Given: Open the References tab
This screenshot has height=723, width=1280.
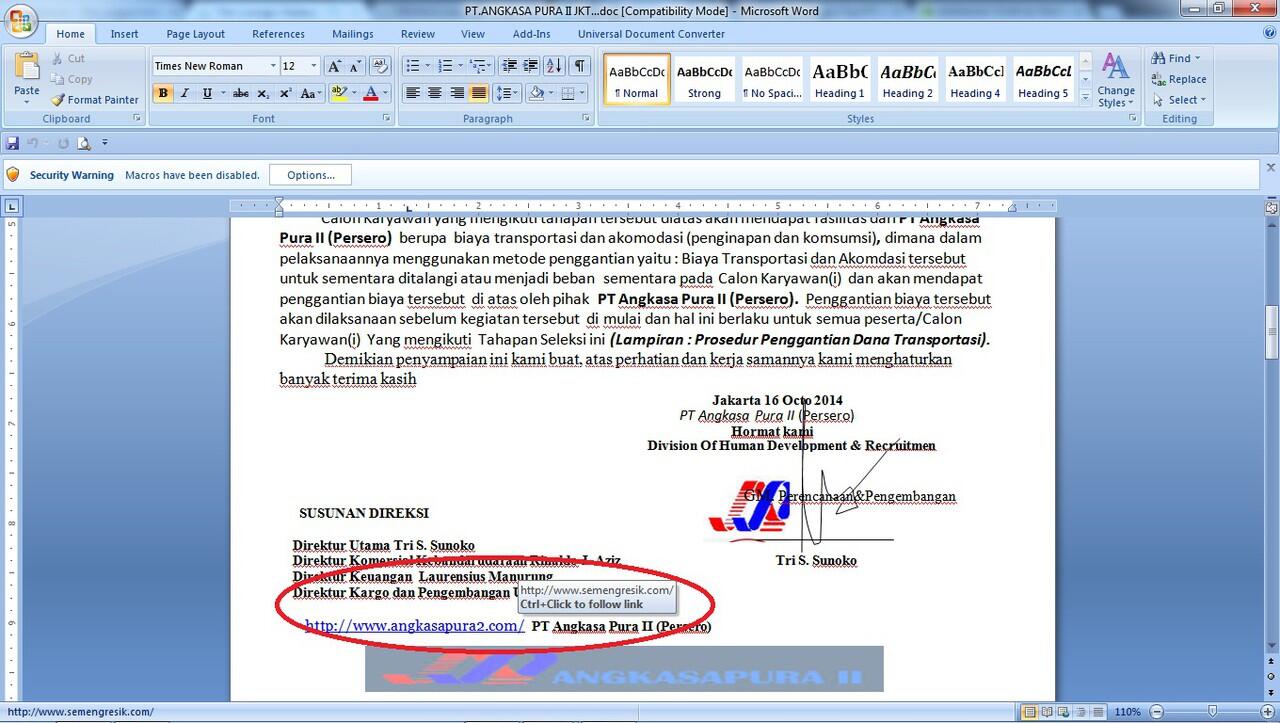Looking at the screenshot, I should click(278, 34).
